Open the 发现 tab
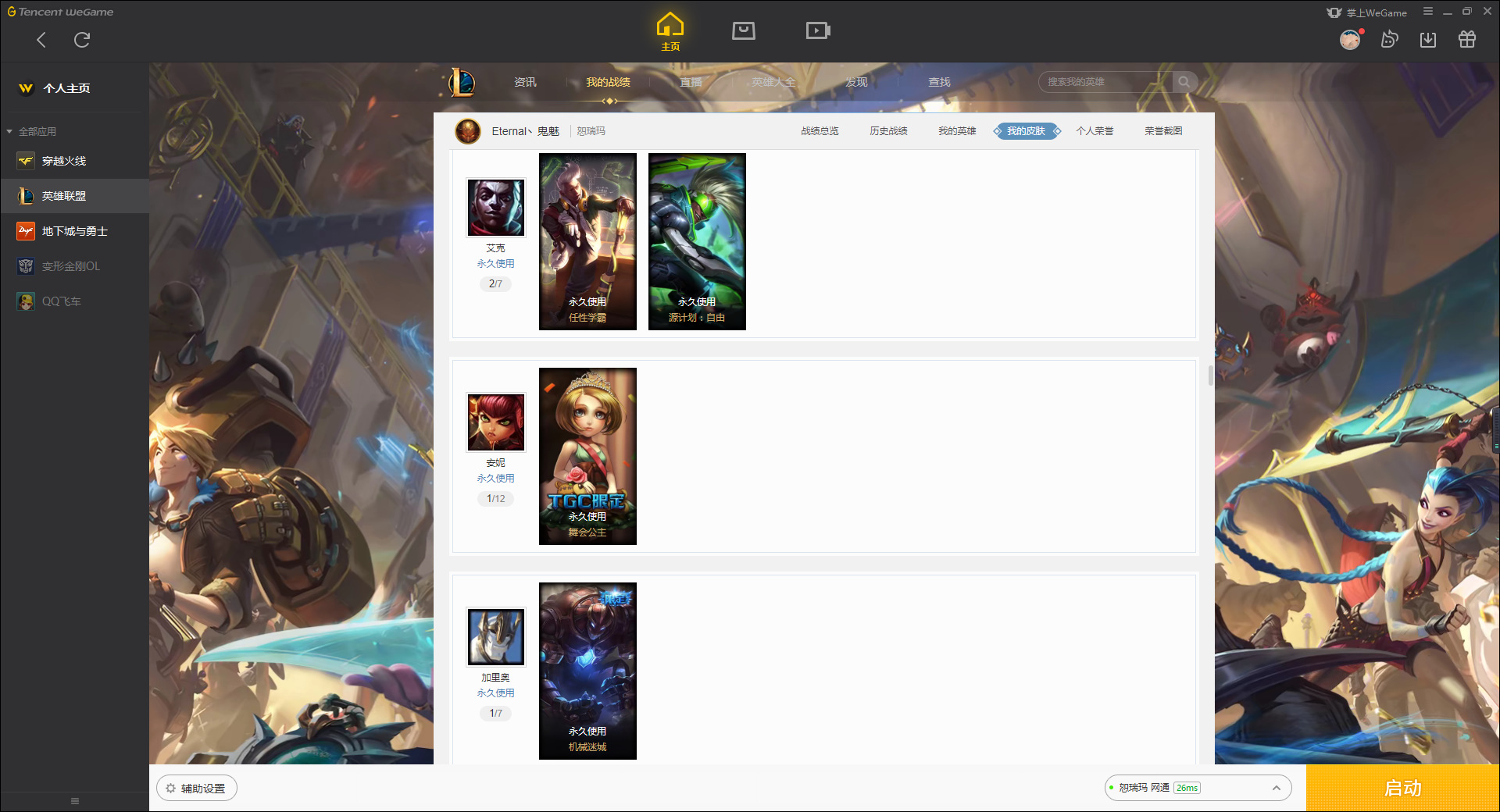The height and width of the screenshot is (812, 1500). [856, 82]
